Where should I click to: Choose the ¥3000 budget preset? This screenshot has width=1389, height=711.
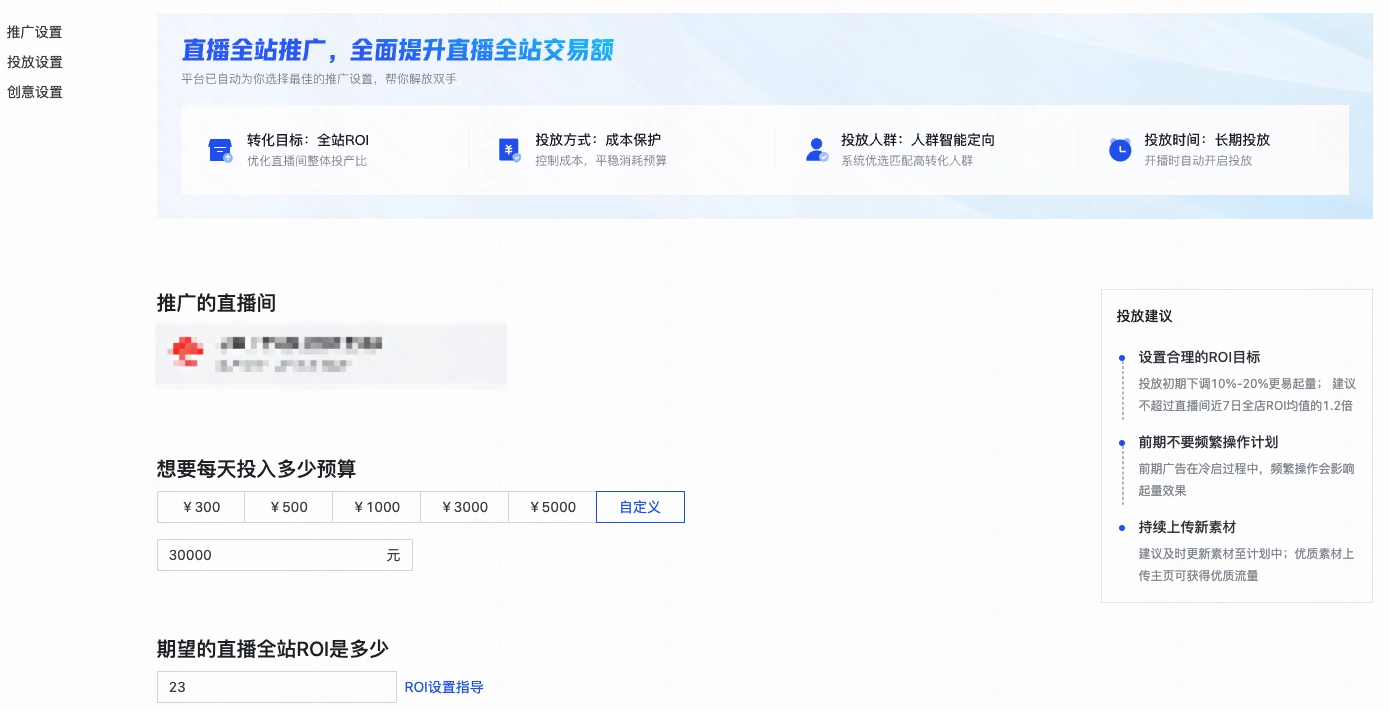click(464, 507)
